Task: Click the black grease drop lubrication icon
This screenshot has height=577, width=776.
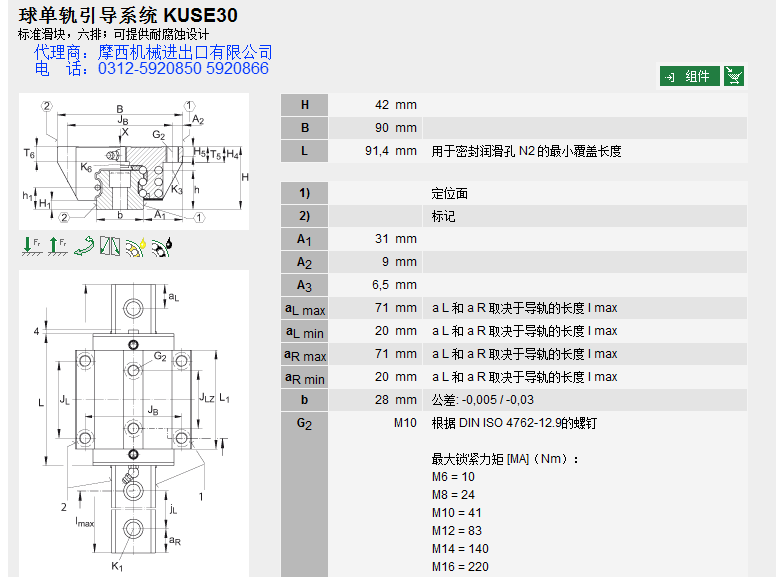Action: click(162, 246)
